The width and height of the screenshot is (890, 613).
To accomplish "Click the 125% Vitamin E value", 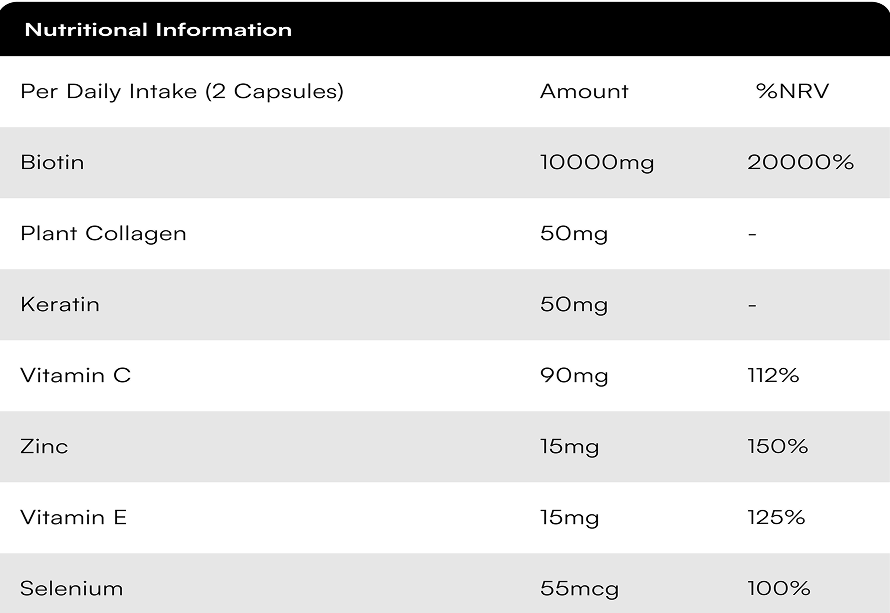I will [776, 518].
